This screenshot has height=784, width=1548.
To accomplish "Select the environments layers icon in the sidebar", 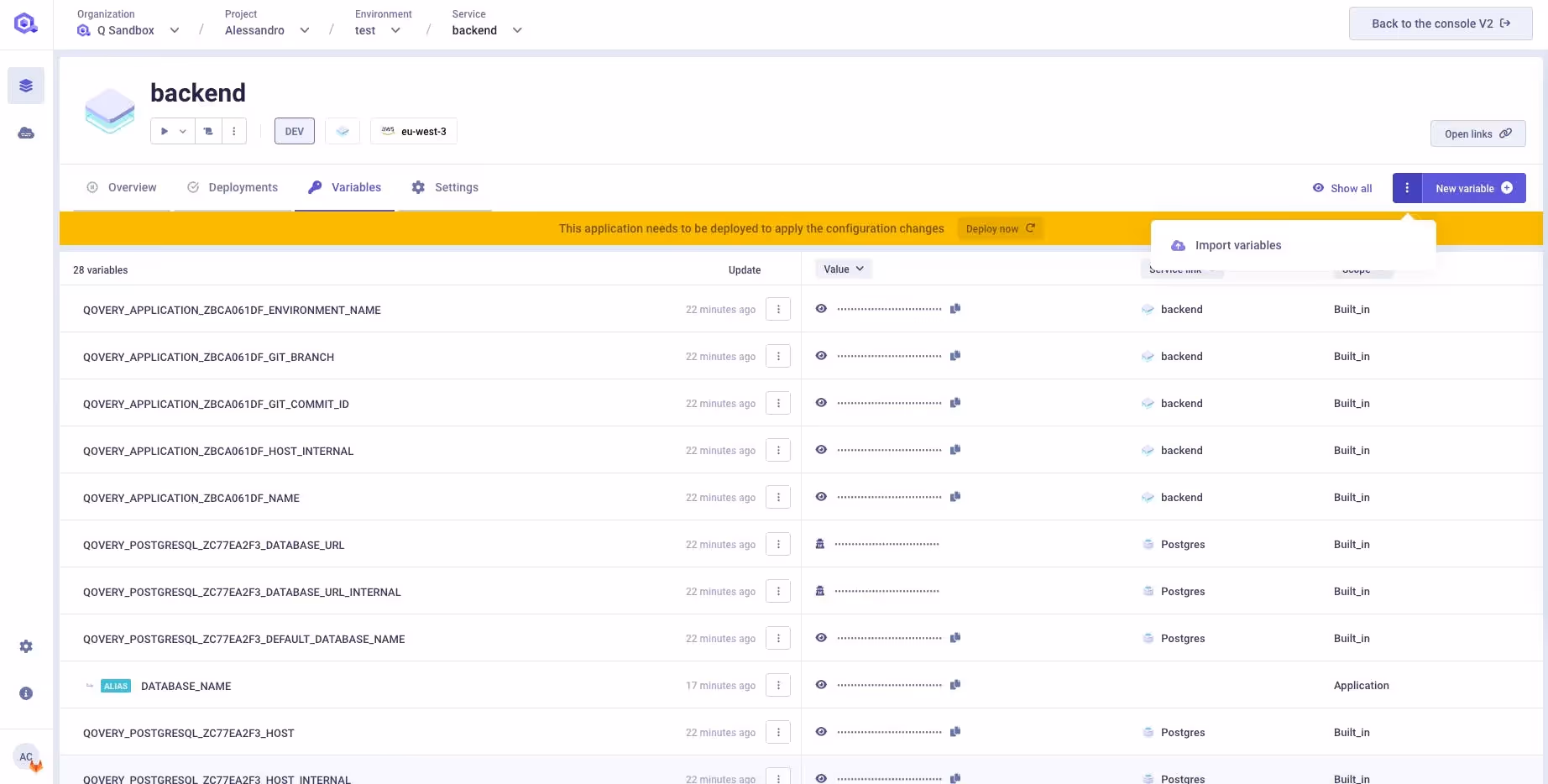I will tap(26, 85).
